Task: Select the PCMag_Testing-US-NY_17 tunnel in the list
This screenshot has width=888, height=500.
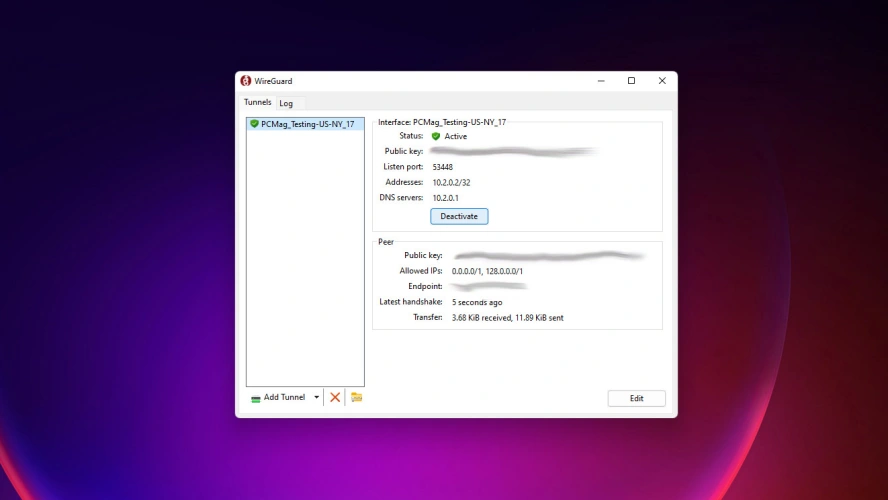Action: tap(307, 124)
